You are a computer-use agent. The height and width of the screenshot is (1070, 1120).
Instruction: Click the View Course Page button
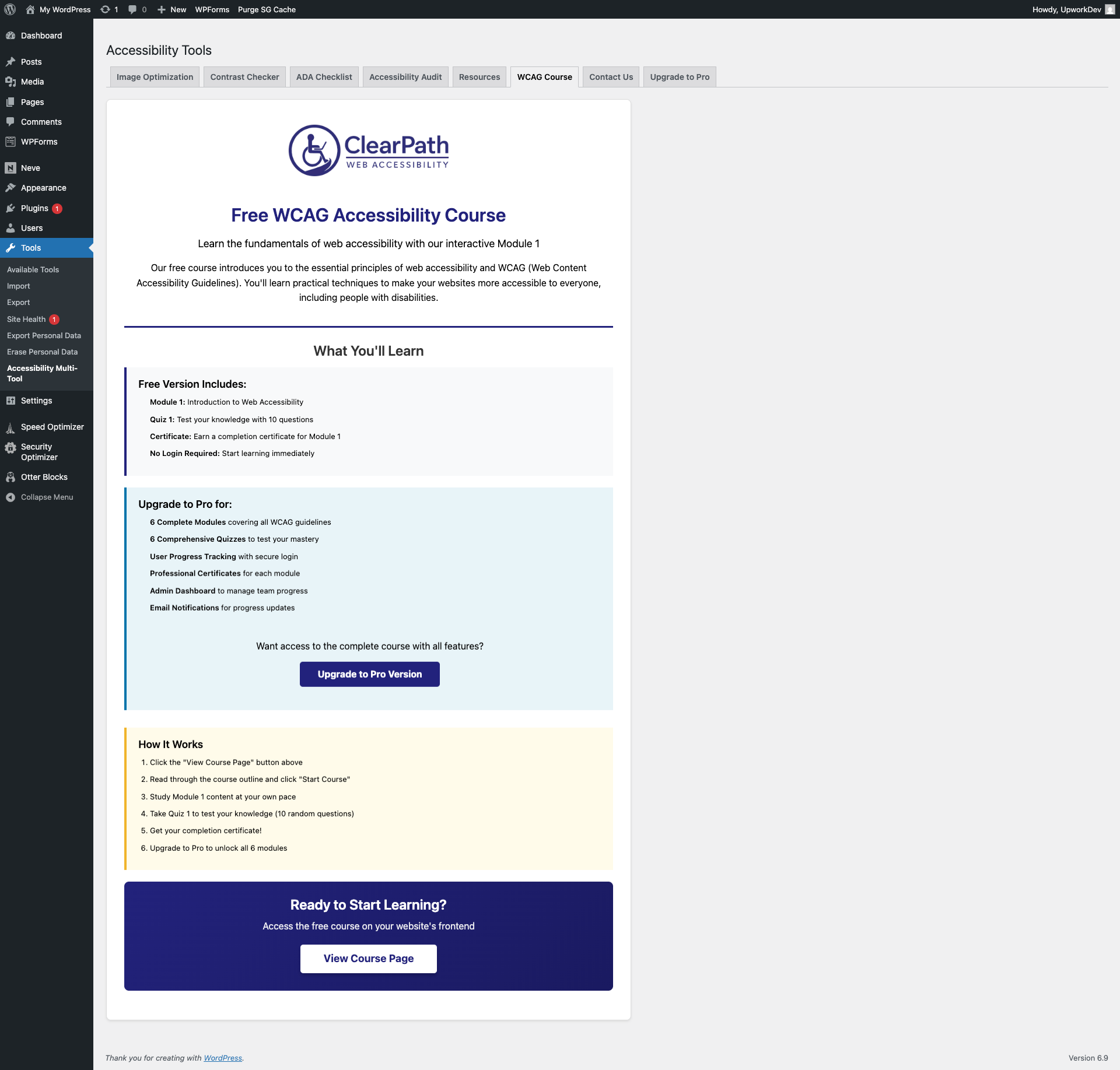[368, 959]
